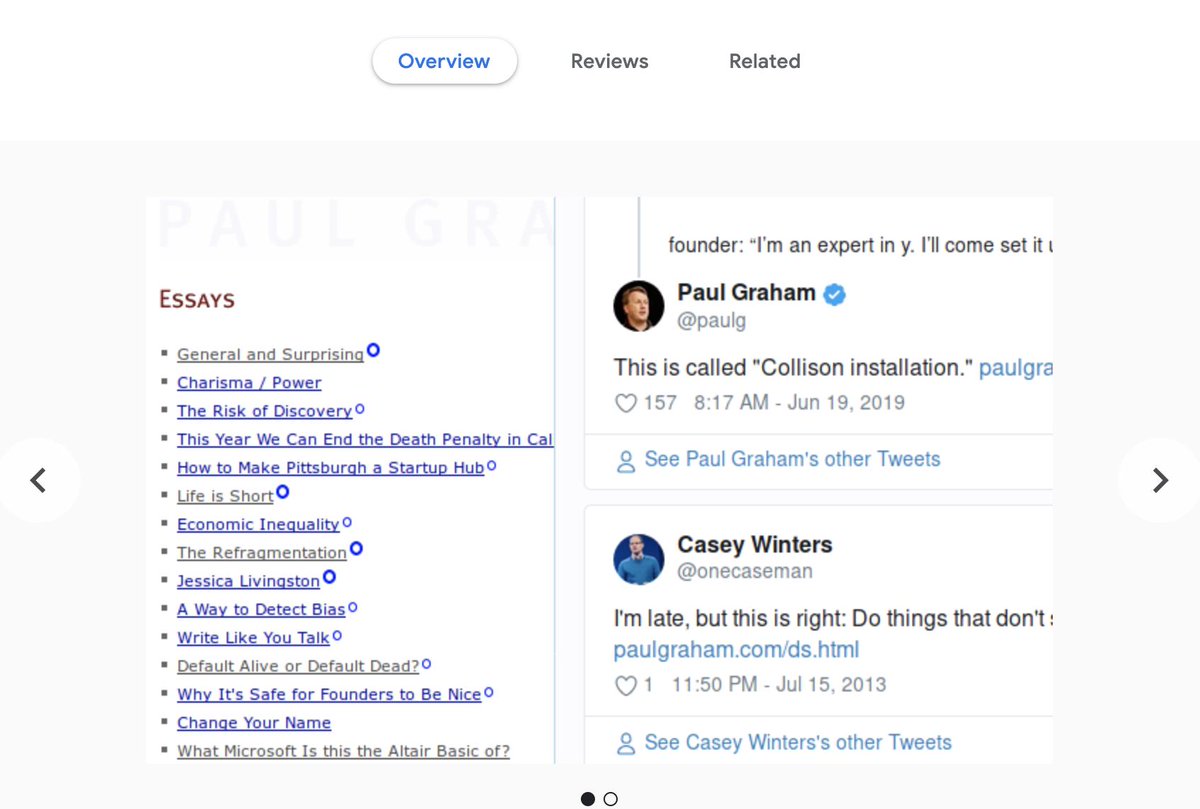The width and height of the screenshot is (1200, 809).
Task: Click the blue circle beside The Refragmentation
Action: [x=356, y=548]
